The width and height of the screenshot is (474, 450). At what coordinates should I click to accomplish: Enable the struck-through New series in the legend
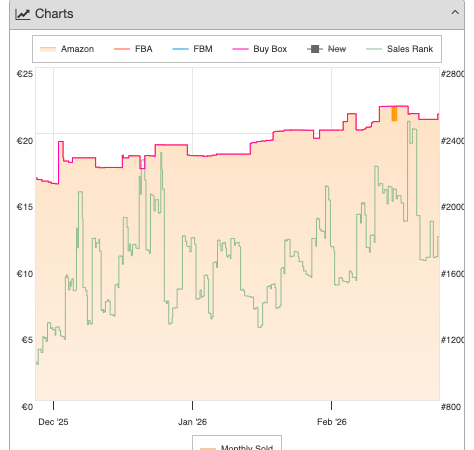pyautogui.click(x=326, y=49)
